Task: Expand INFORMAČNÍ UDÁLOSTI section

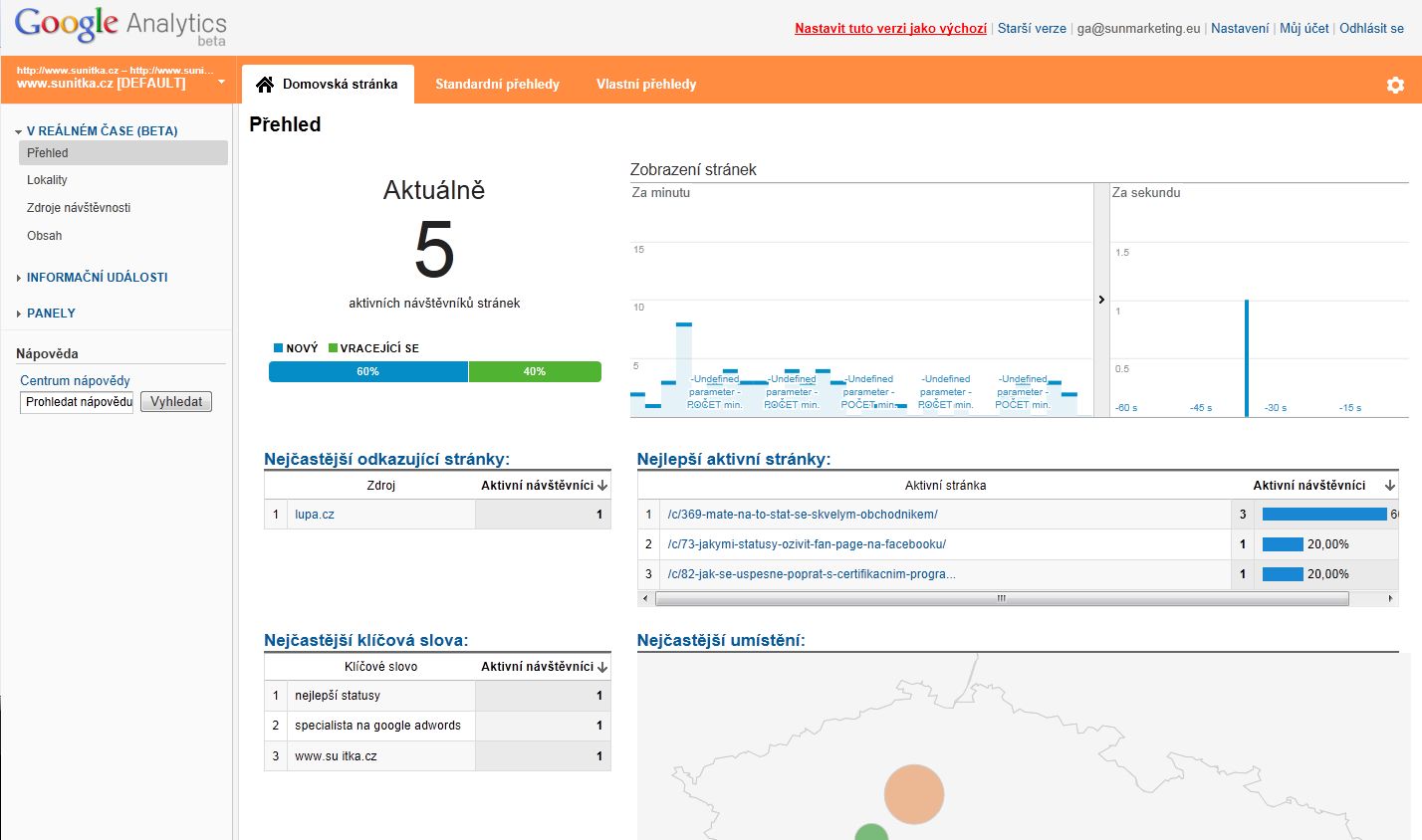Action: (19, 278)
